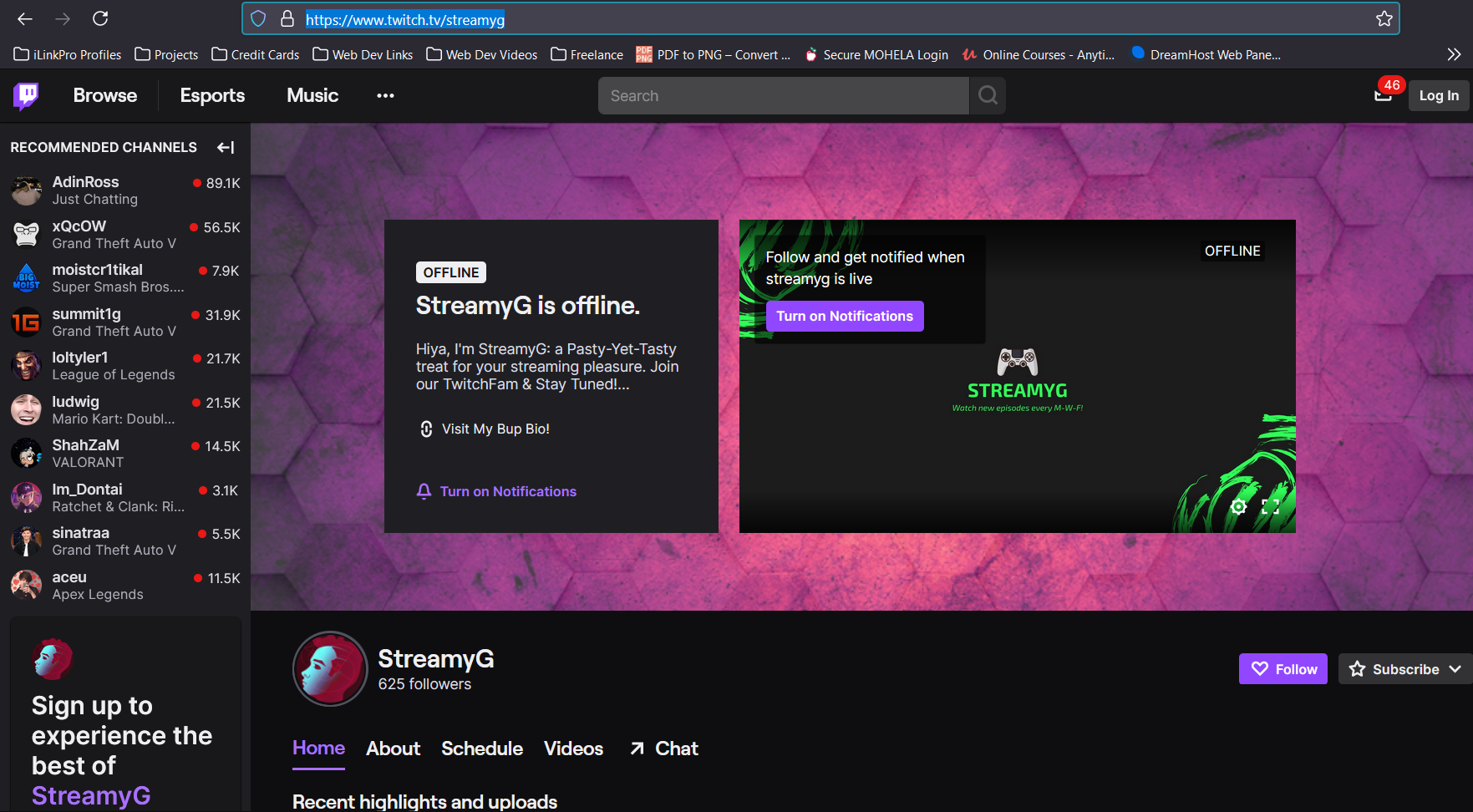Open Credit Cards bookmark folder

(255, 54)
